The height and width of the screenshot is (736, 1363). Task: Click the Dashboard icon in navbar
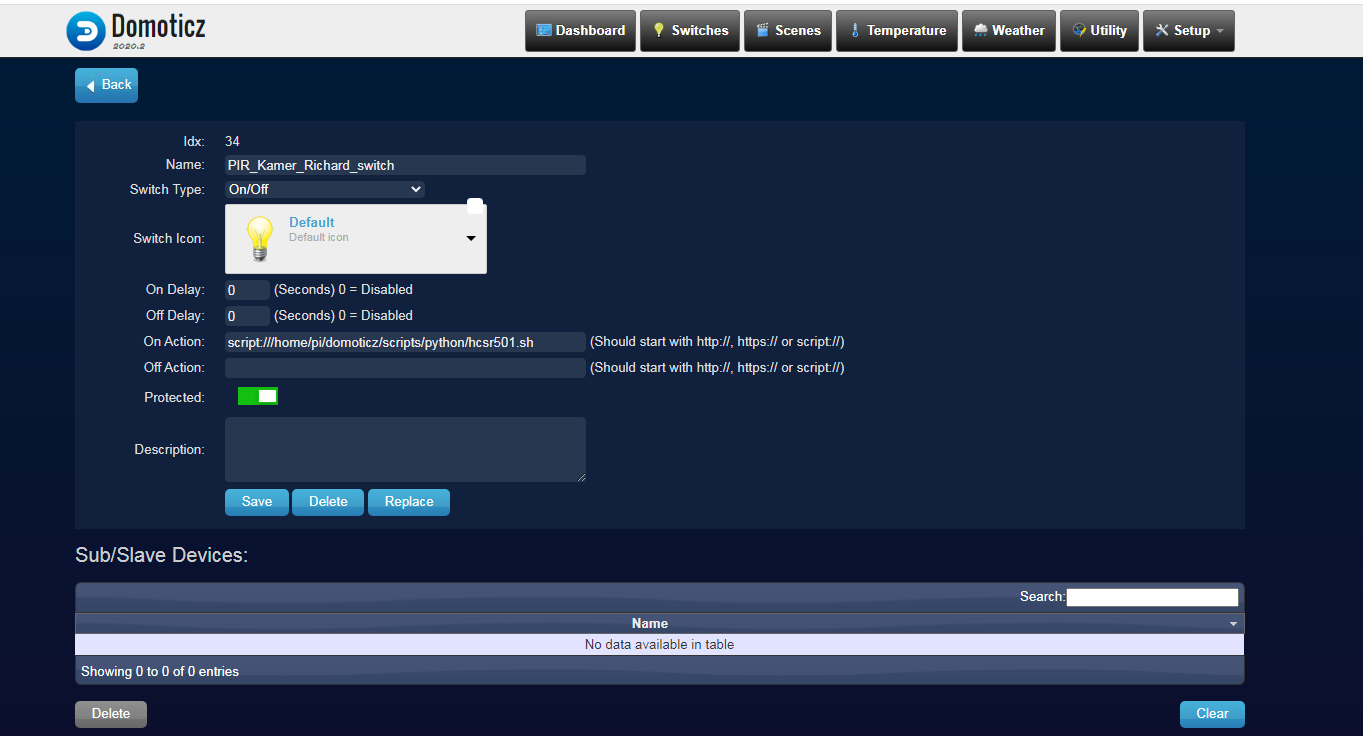pos(544,31)
